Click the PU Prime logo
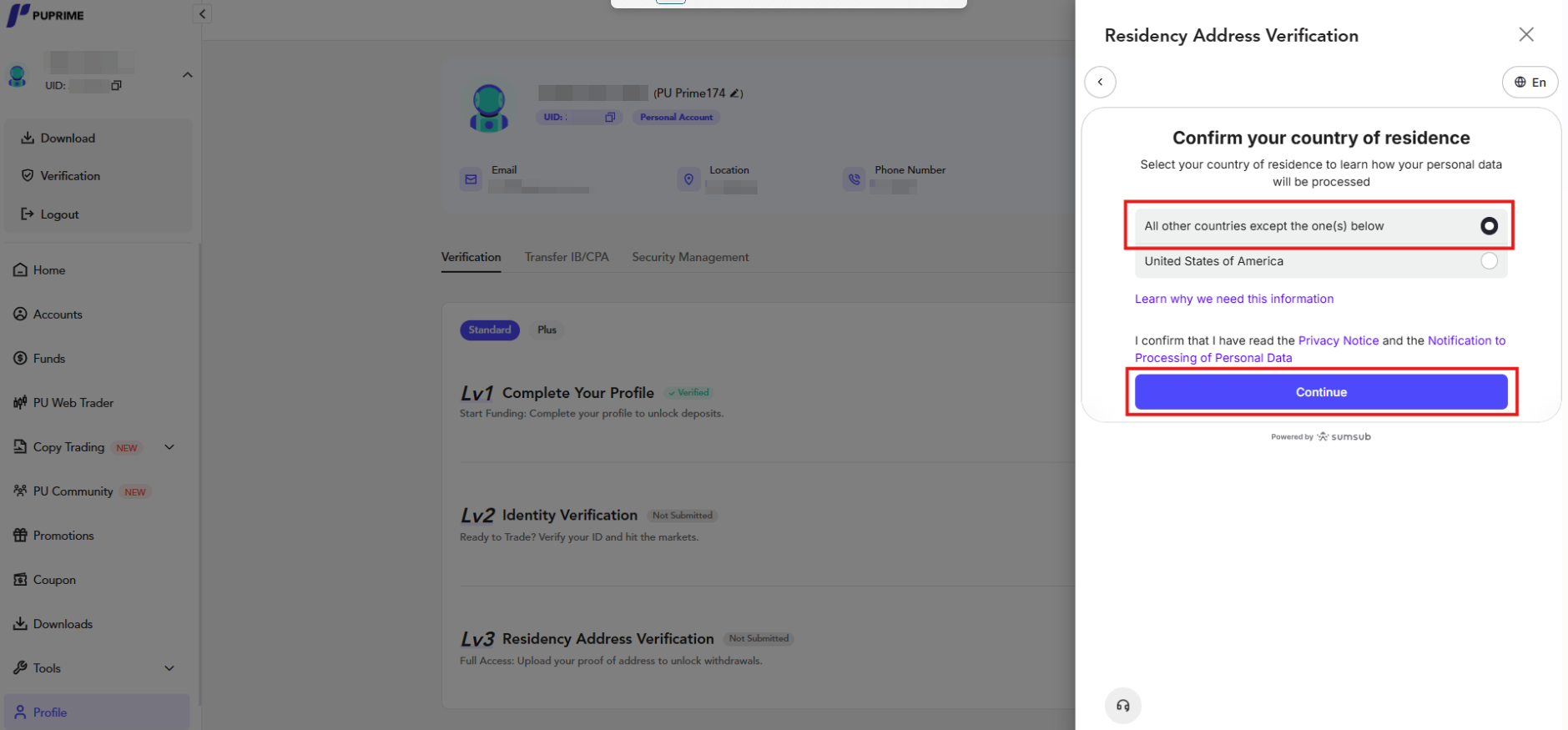 point(46,15)
